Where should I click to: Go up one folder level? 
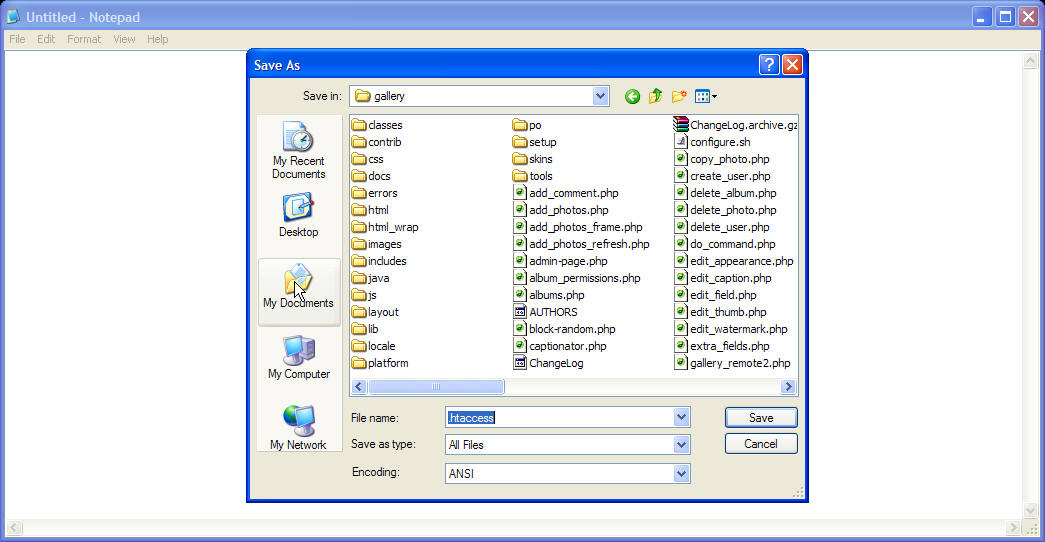(x=655, y=97)
